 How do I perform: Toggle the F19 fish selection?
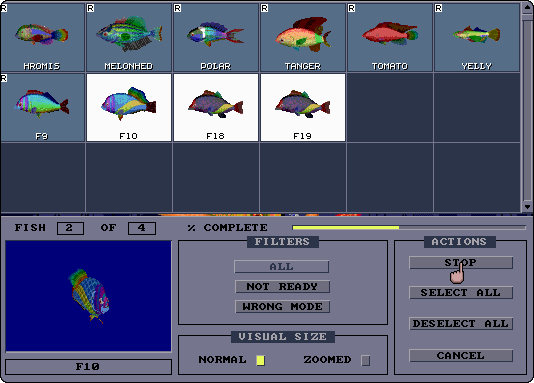pyautogui.click(x=303, y=107)
